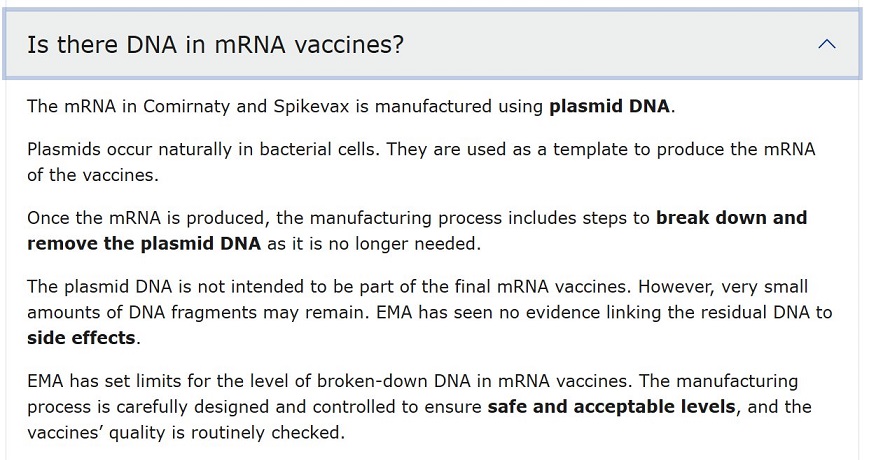
Task: Click the text "They are used as a template"
Action: pyautogui.click(x=499, y=149)
